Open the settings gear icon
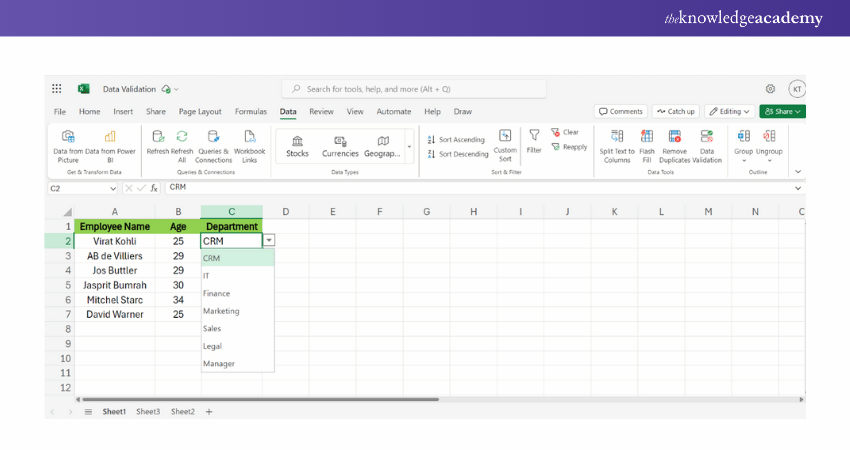850x450 pixels. [770, 88]
